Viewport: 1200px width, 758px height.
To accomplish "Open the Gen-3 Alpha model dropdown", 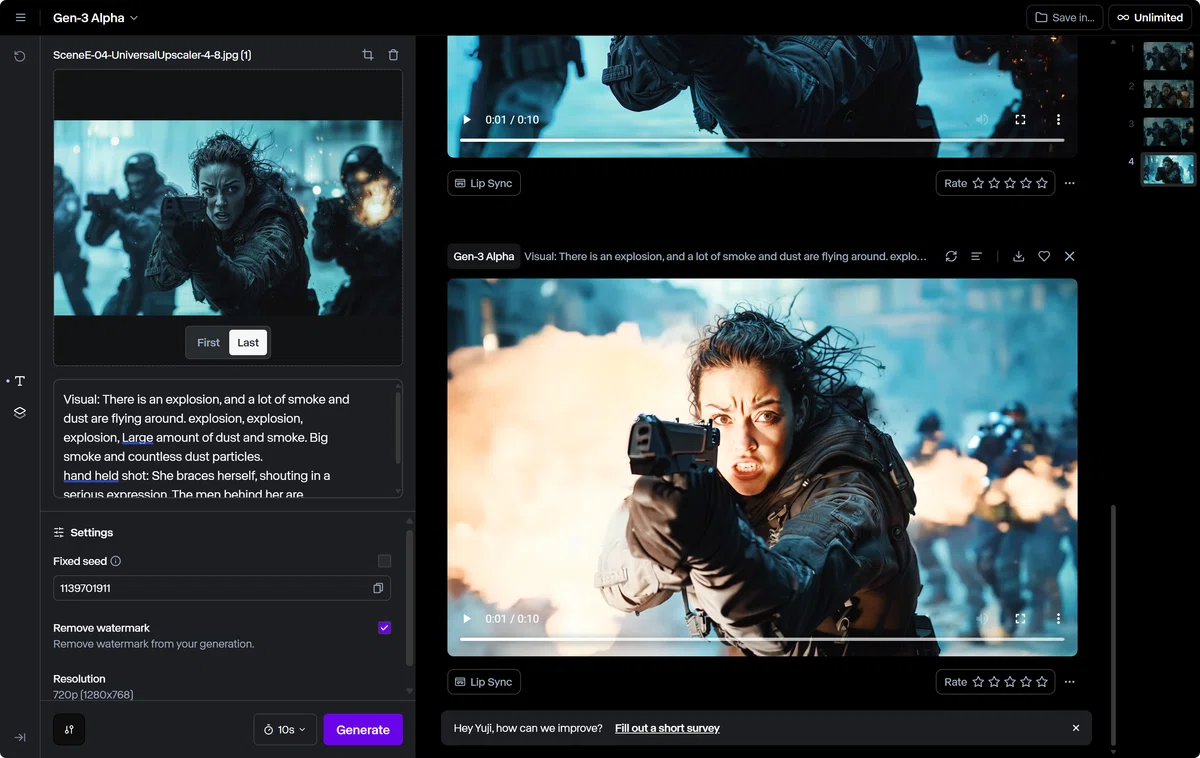I will [95, 18].
